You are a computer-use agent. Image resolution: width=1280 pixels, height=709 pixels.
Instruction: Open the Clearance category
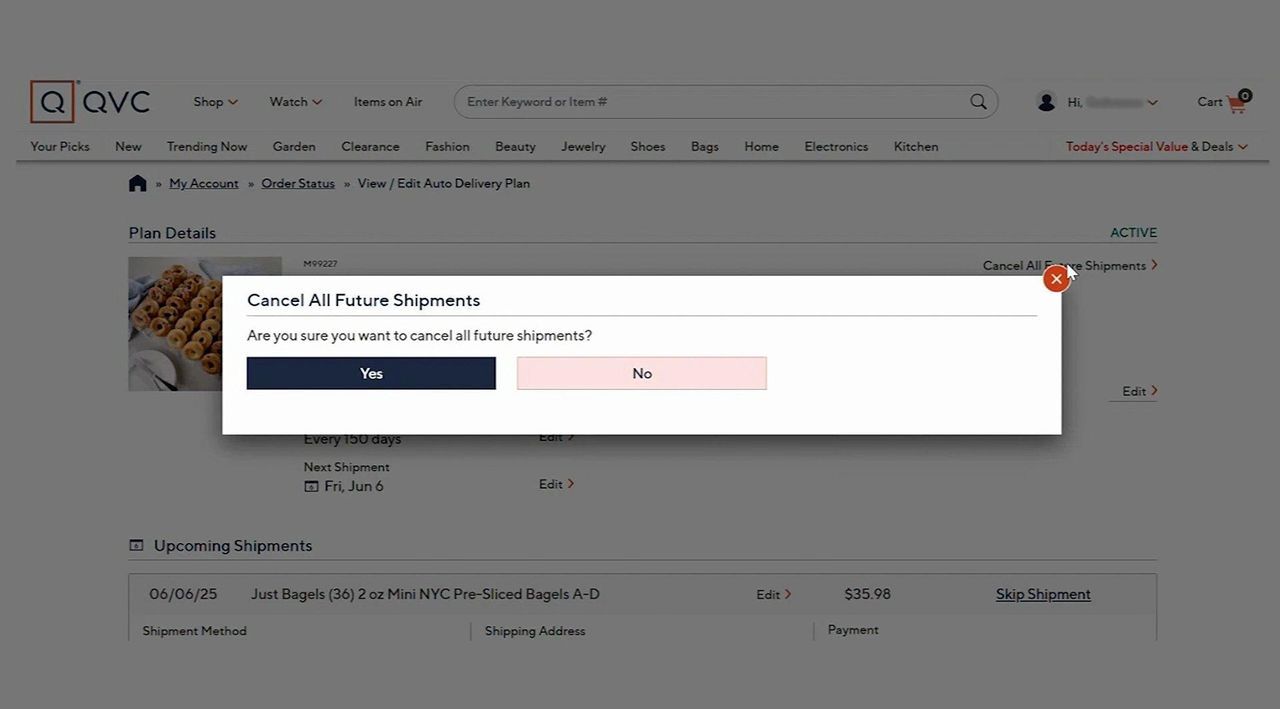pyautogui.click(x=370, y=146)
